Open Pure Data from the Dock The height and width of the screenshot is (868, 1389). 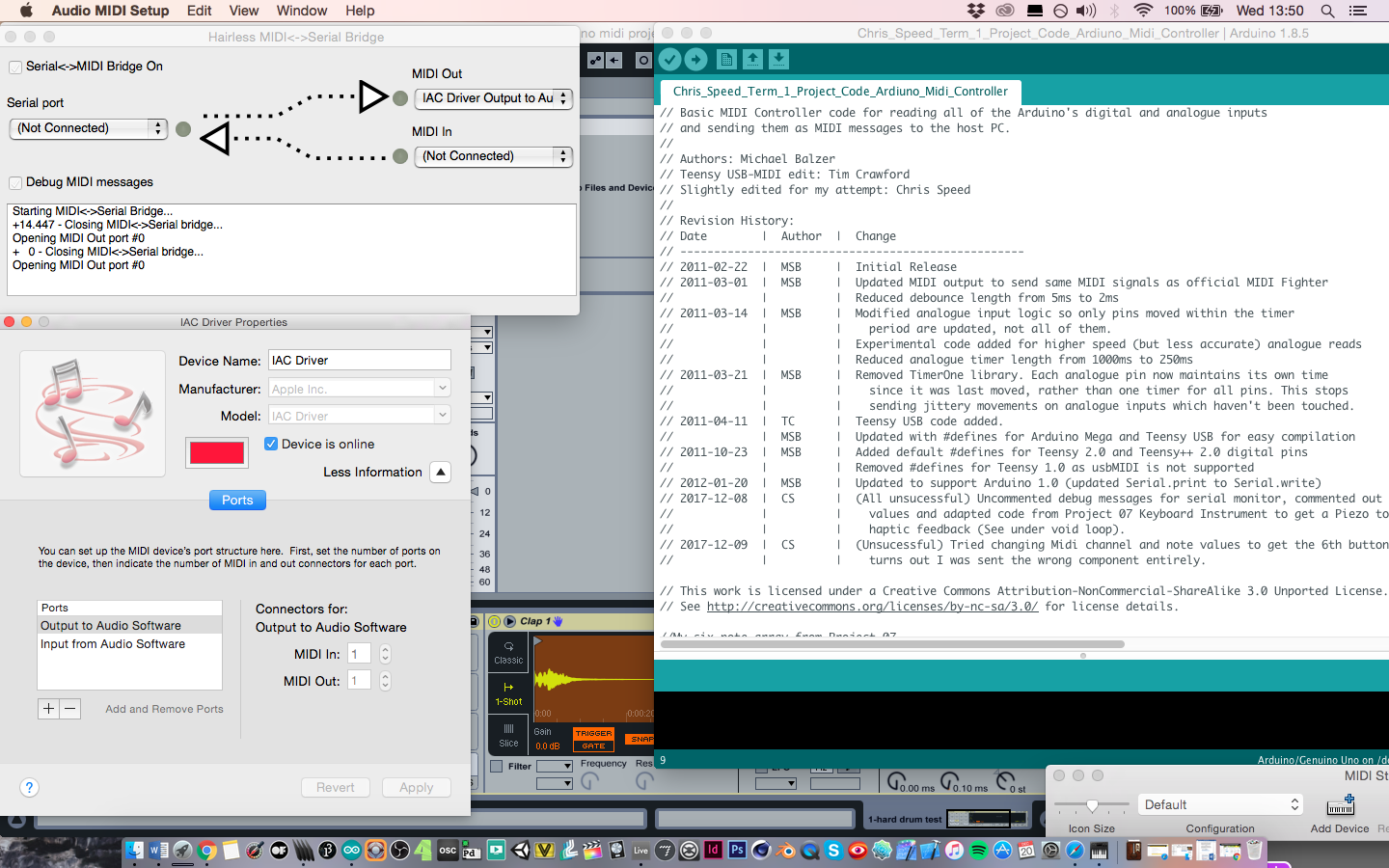coord(472,850)
